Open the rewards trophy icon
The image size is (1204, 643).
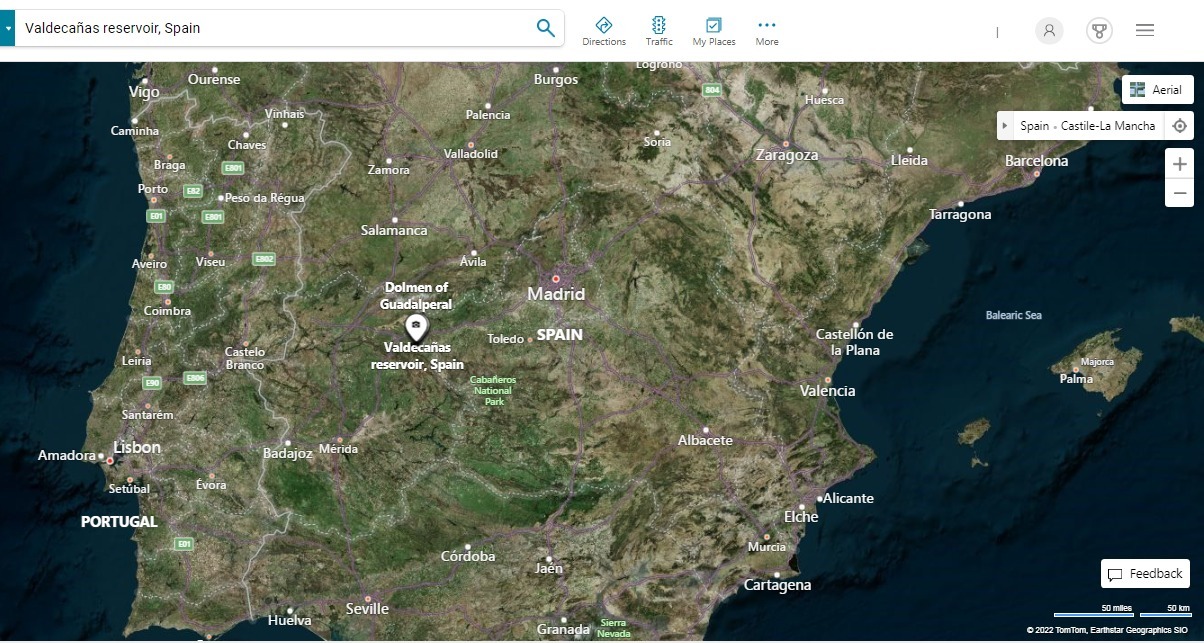pyautogui.click(x=1100, y=30)
